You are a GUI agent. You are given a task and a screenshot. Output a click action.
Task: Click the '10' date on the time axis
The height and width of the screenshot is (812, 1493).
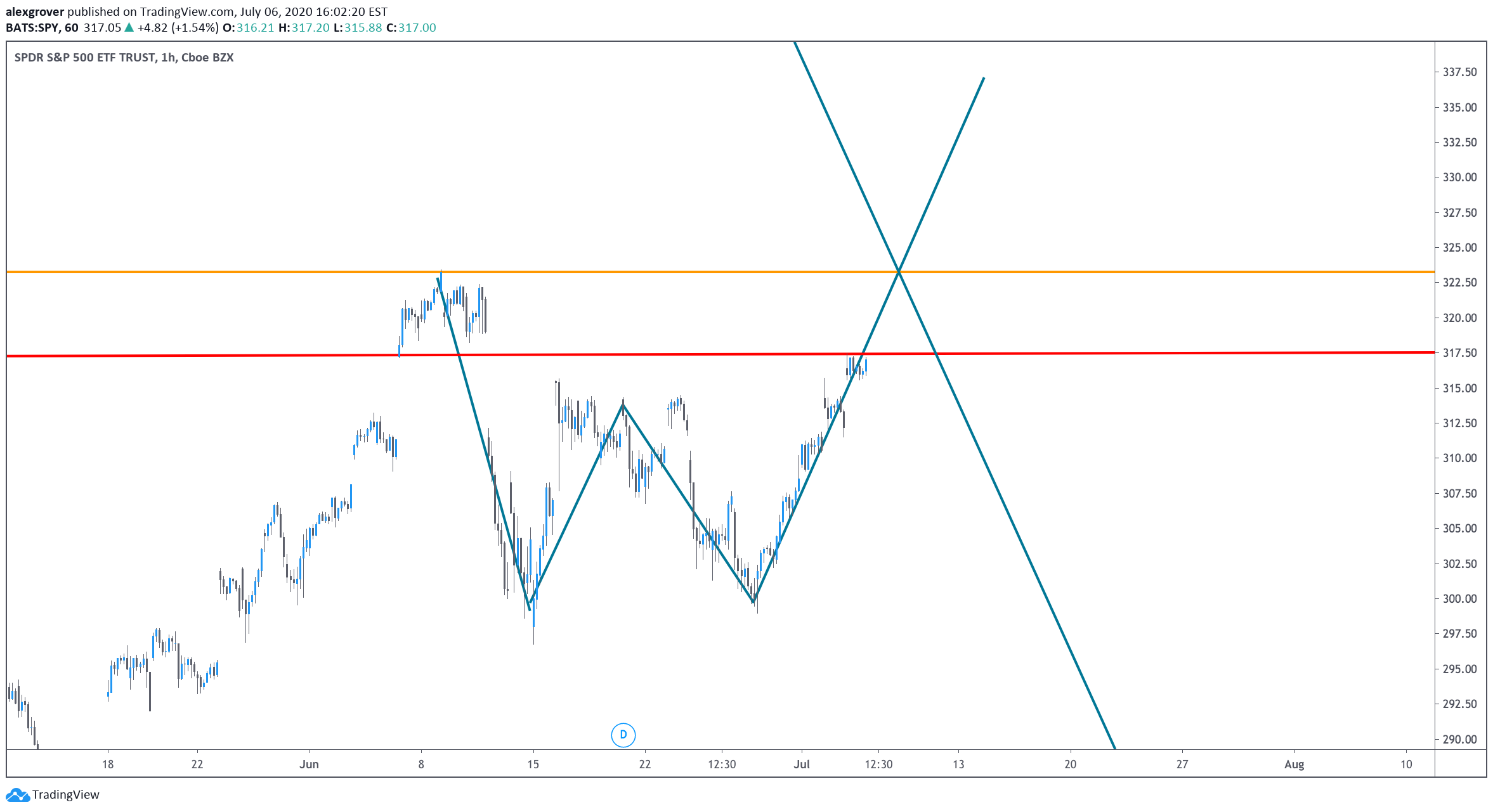pos(1406,764)
